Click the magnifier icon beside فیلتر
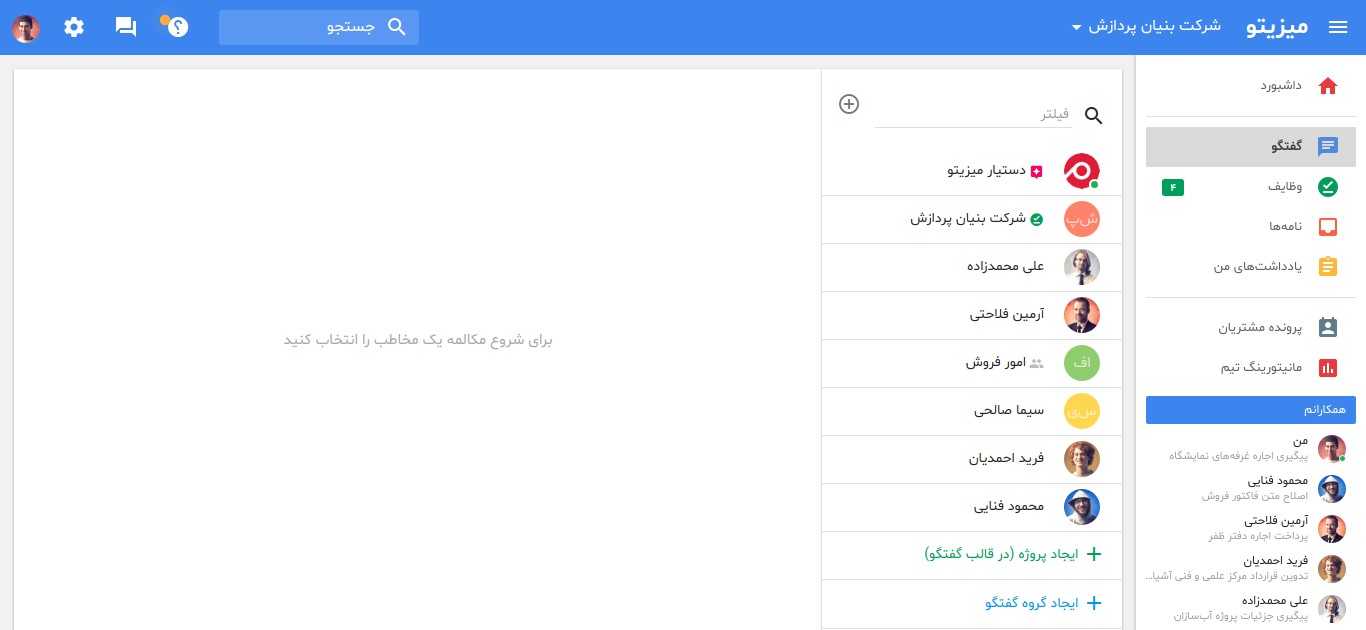The height and width of the screenshot is (630, 1366). [1094, 116]
